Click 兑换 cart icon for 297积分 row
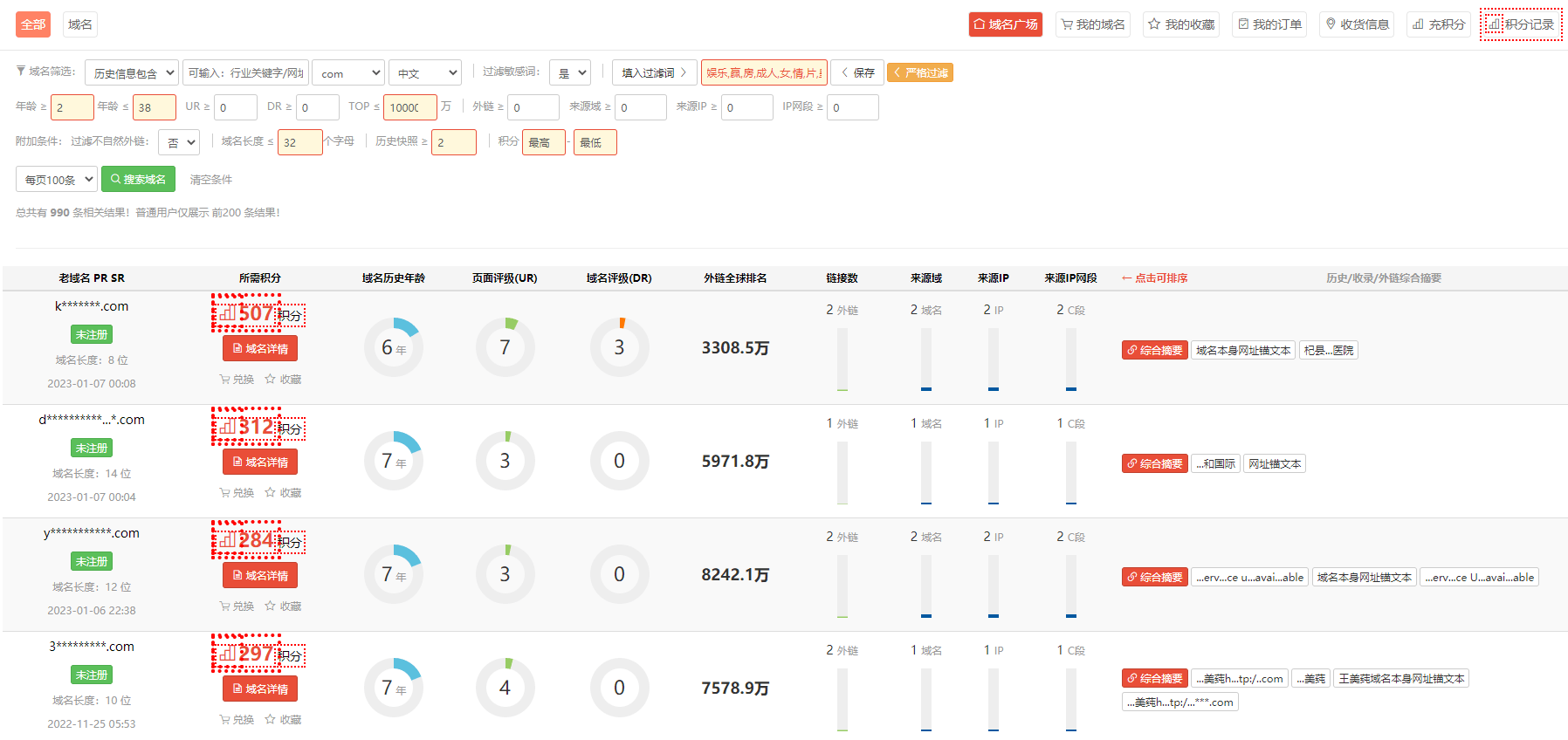 point(237,720)
